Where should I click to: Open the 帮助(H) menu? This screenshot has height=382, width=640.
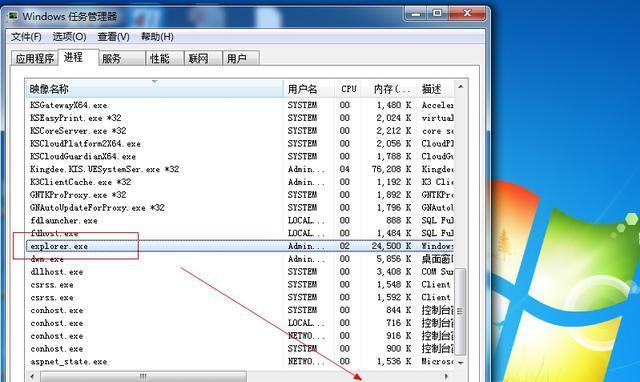pos(157,37)
